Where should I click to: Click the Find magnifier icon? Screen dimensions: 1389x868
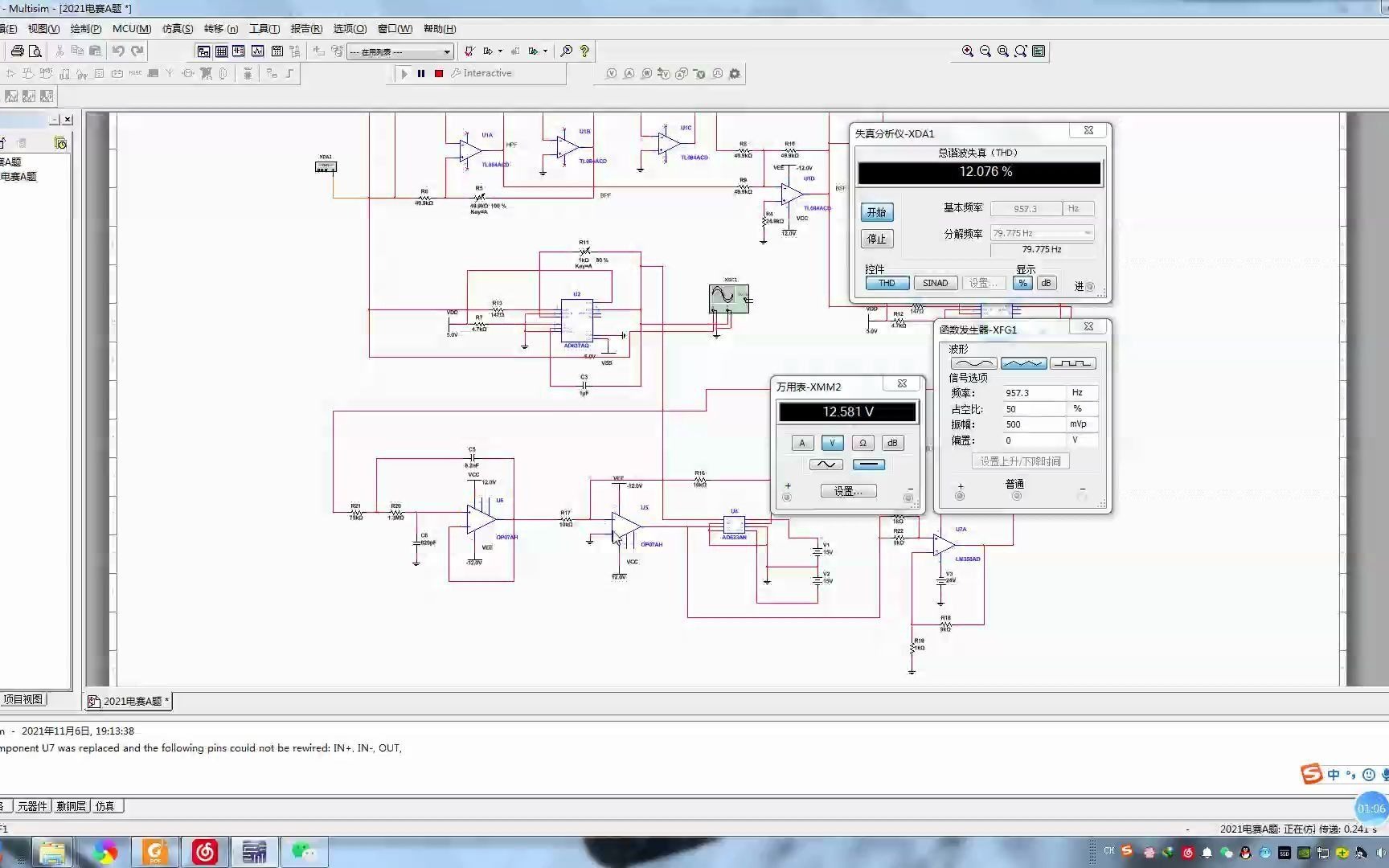[566, 51]
